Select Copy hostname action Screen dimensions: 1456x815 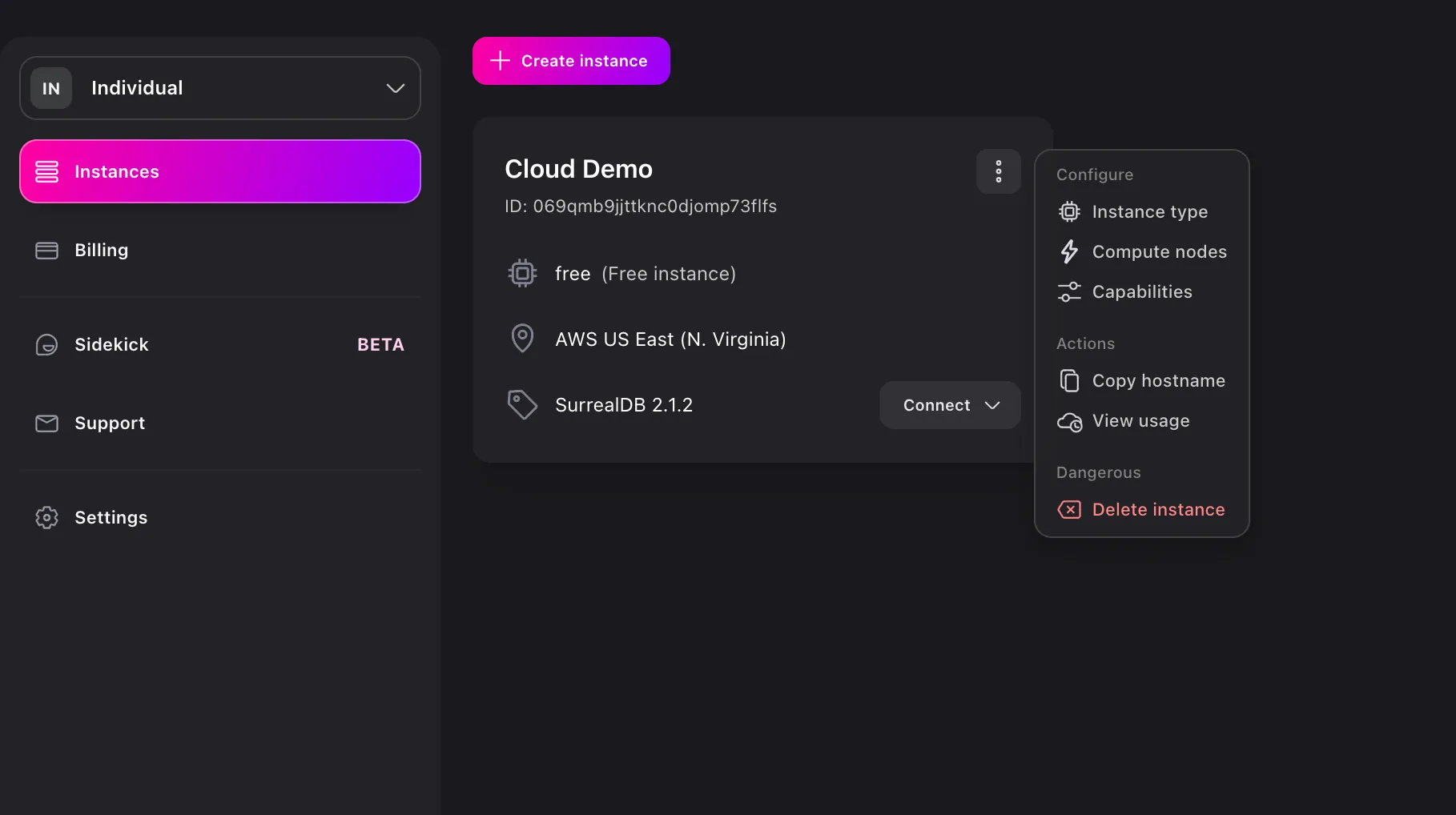pos(1141,381)
